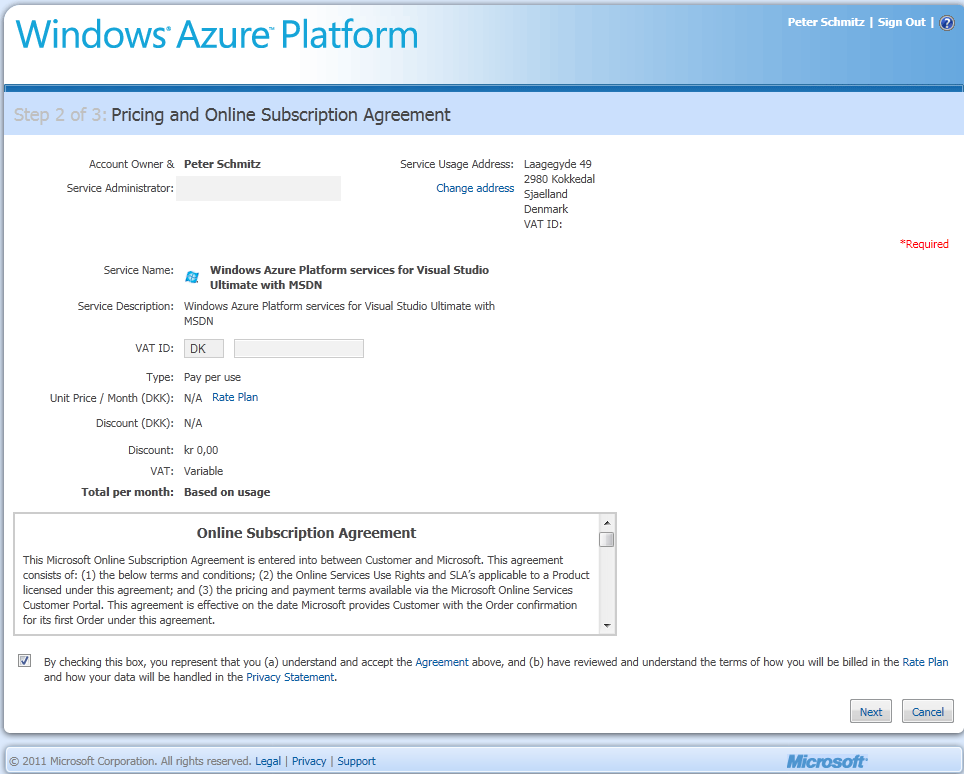Click the 'Denmark' address line
The image size is (964, 774).
(546, 209)
